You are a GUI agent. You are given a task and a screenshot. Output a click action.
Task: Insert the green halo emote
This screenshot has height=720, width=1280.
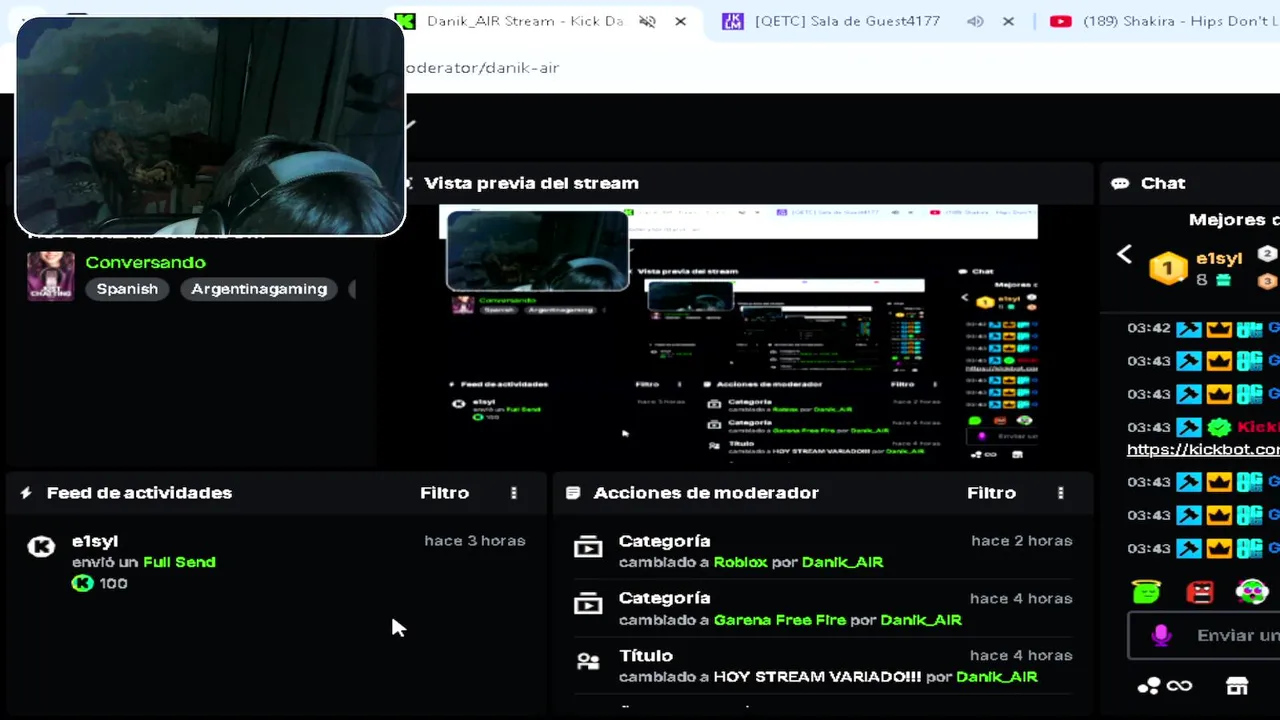[x=1147, y=591]
